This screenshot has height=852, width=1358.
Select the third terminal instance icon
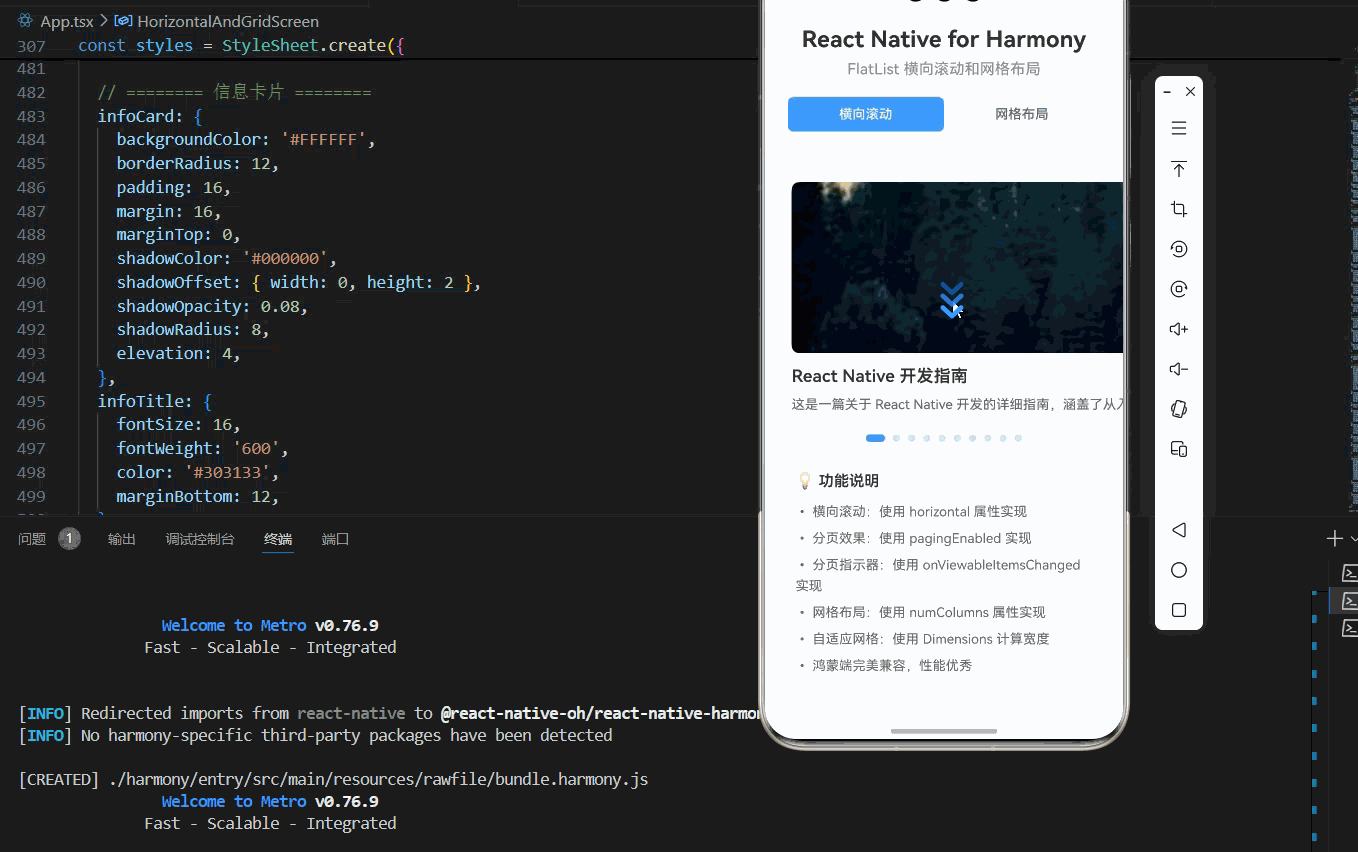(1349, 628)
